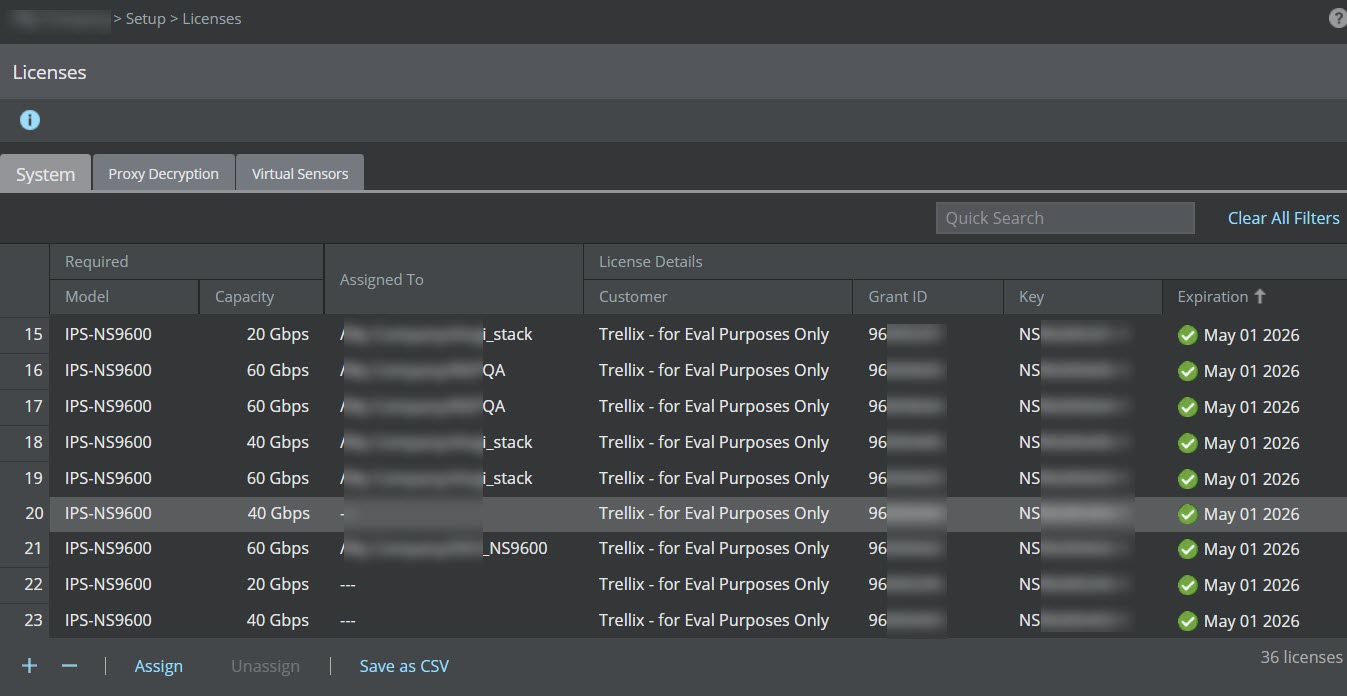Sort by the Customer column header
Viewport: 1347px width, 696px height.
click(x=718, y=297)
